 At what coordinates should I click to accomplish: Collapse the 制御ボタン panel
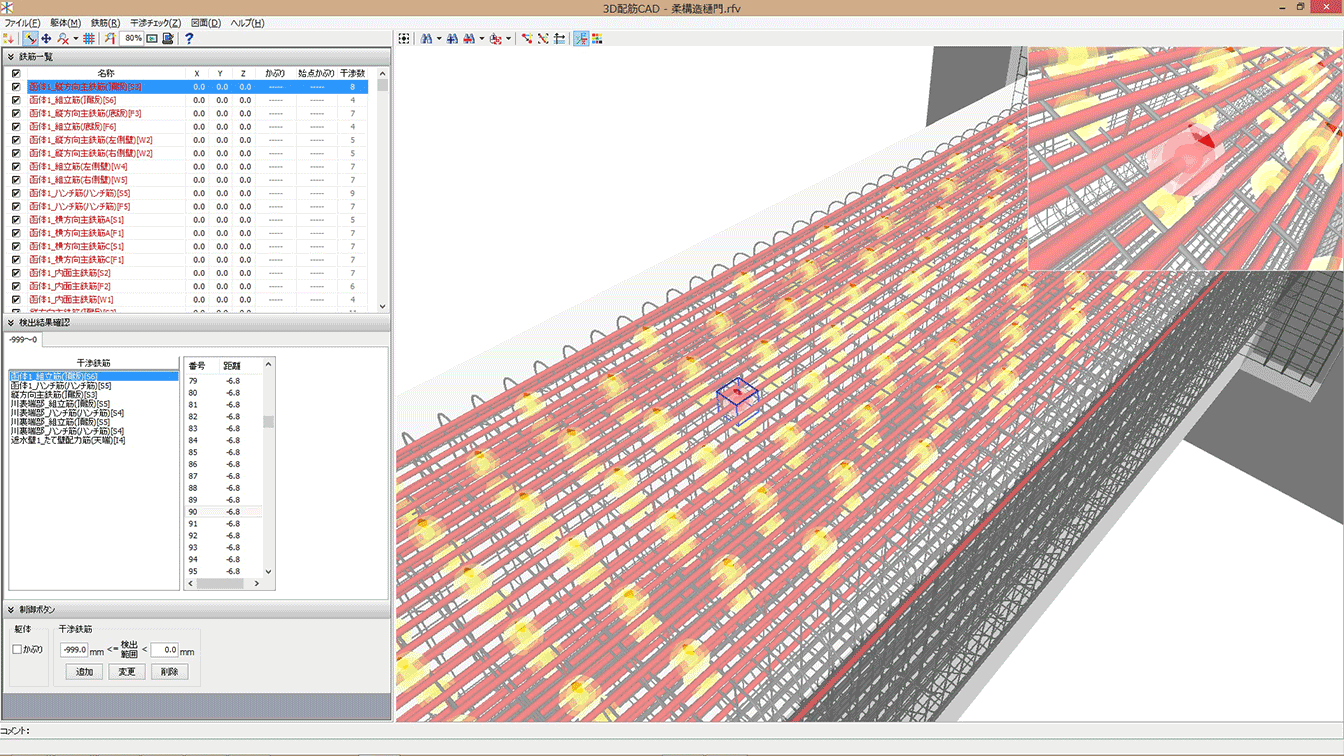(x=11, y=609)
